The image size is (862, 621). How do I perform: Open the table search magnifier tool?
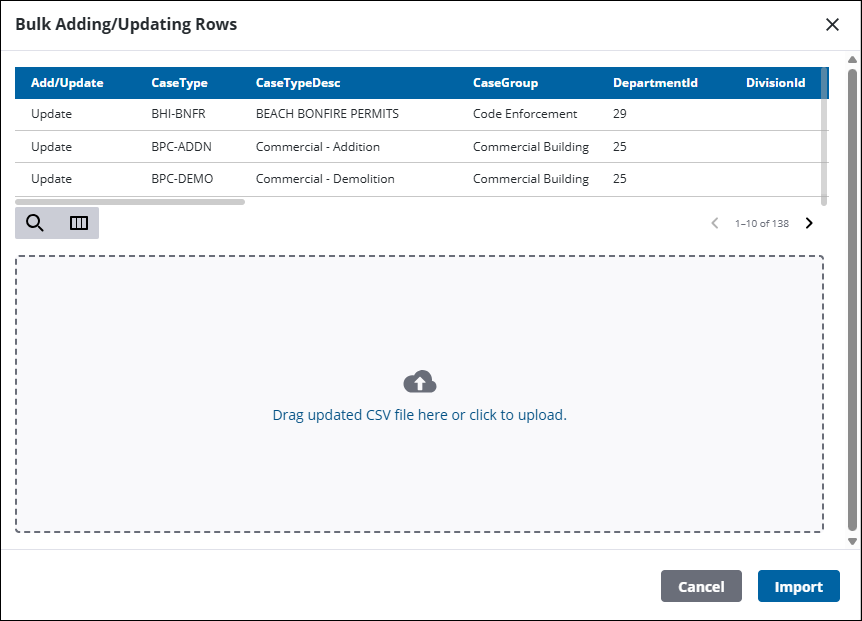click(x=35, y=223)
